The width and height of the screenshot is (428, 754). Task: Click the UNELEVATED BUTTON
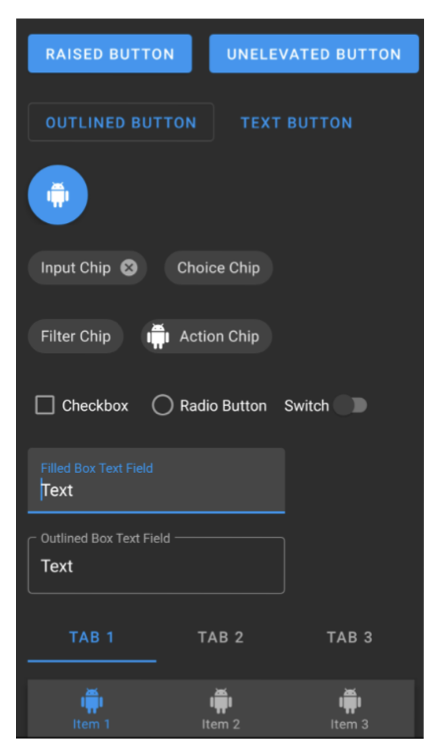pos(314,54)
